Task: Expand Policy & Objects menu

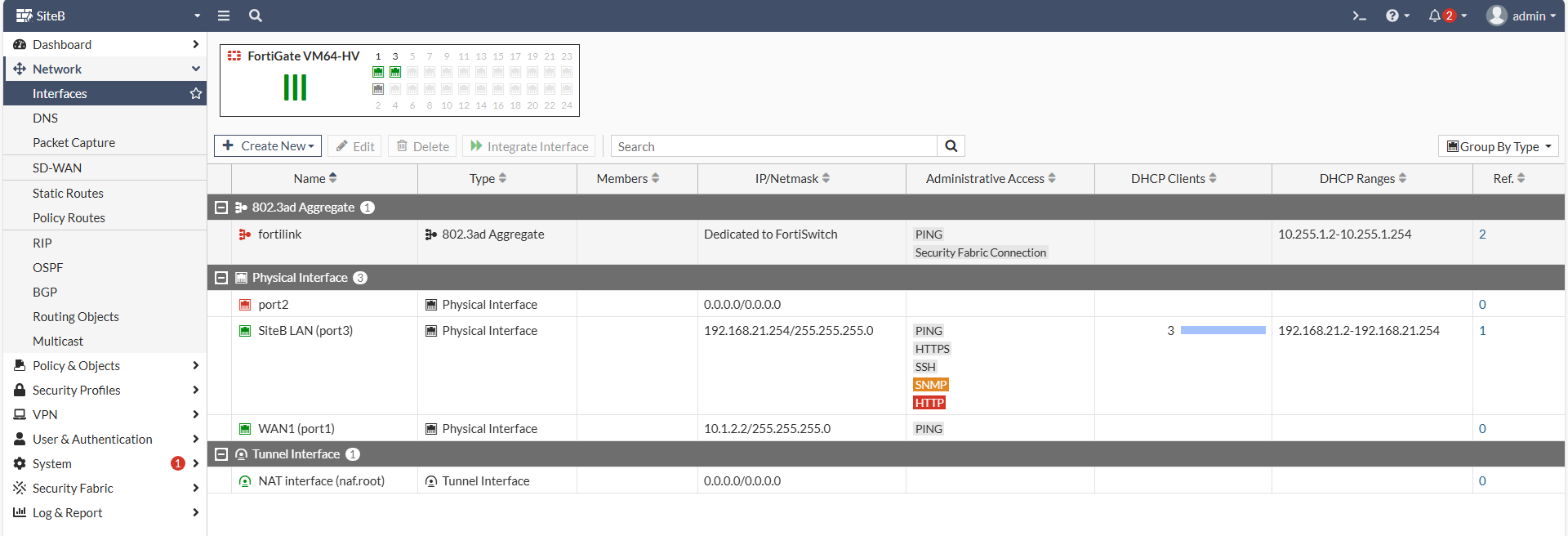Action: point(105,365)
